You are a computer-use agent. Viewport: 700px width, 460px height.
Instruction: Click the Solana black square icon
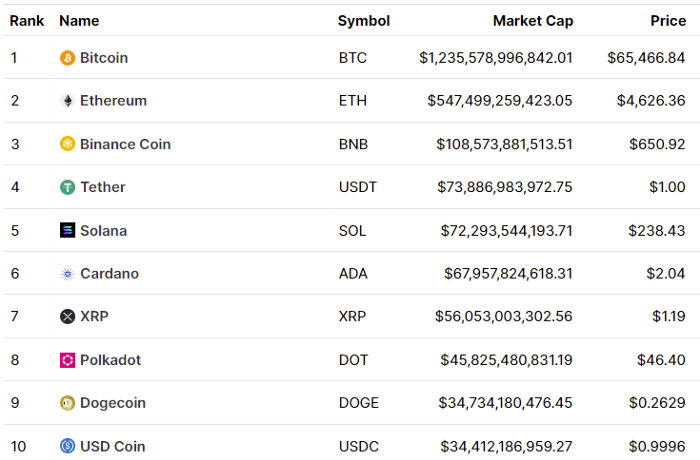(x=67, y=230)
